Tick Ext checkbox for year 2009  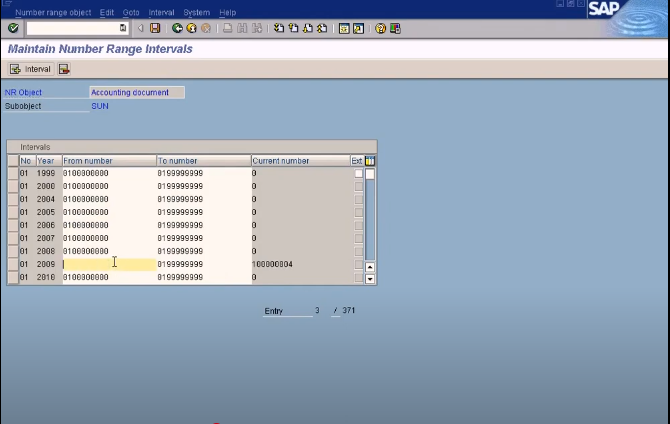[359, 264]
